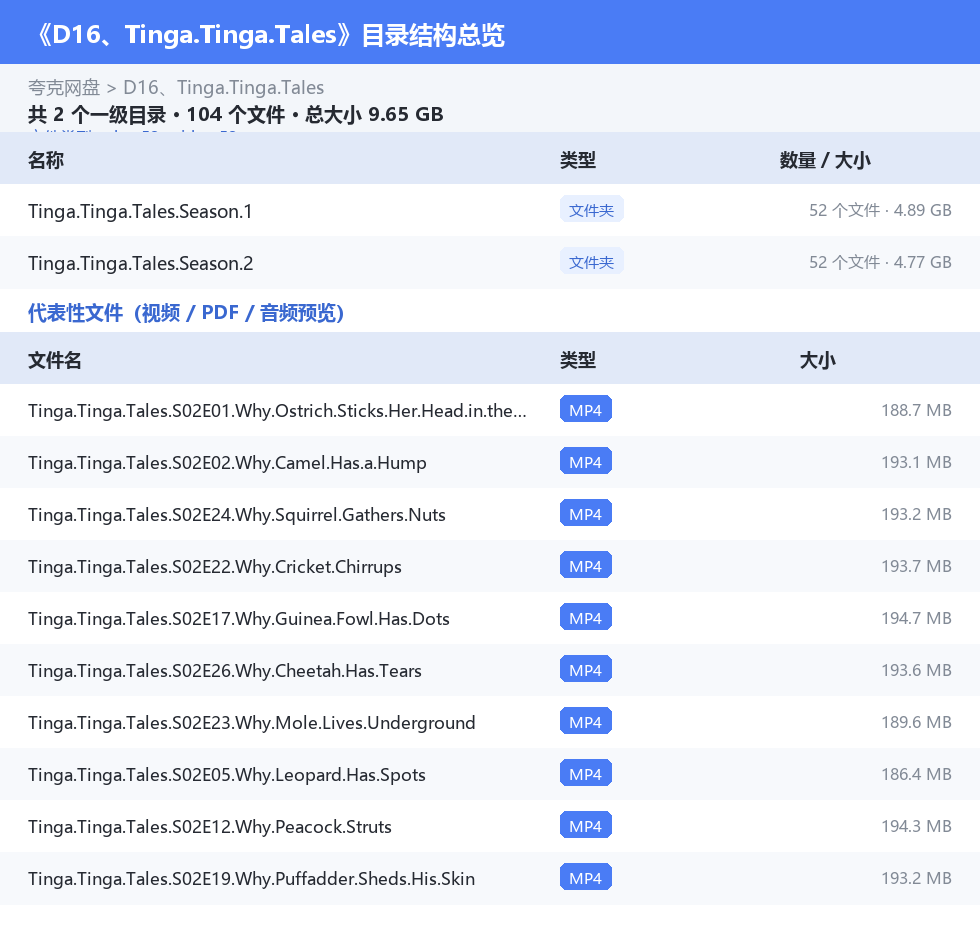Select the 193.1 MB size value
980x936 pixels.
click(x=916, y=462)
